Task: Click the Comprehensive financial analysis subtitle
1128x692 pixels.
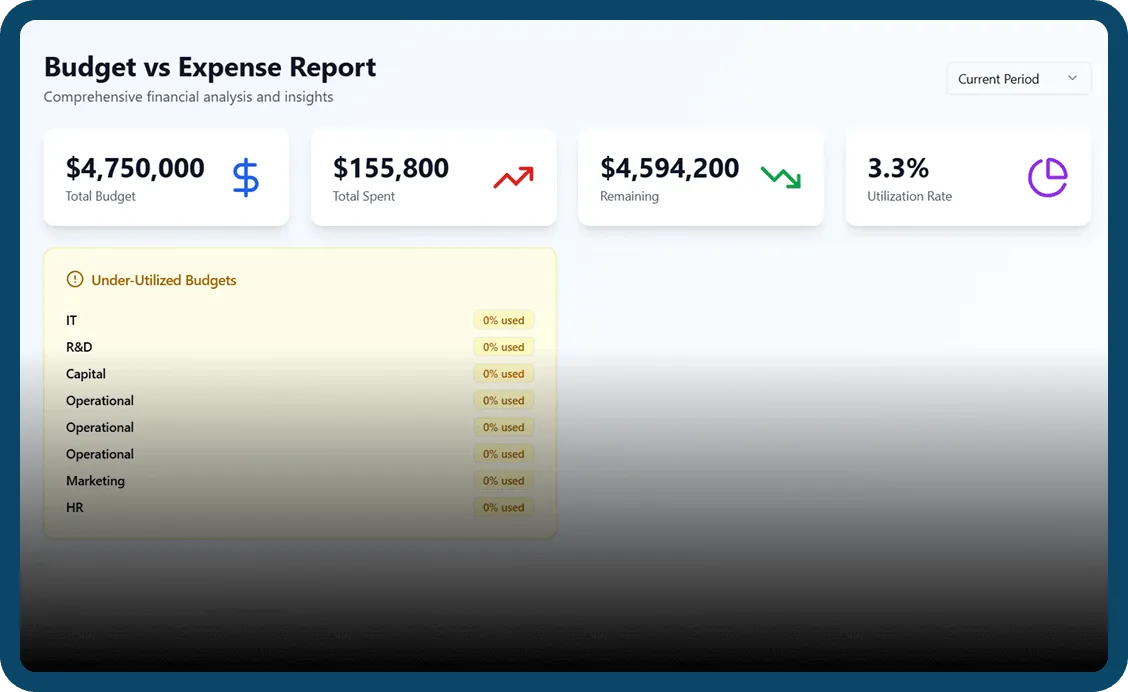Action: (x=188, y=97)
